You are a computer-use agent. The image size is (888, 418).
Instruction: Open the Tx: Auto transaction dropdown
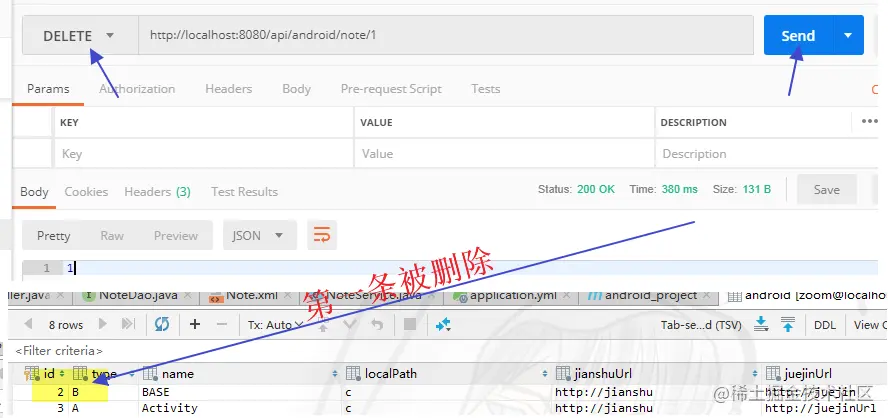point(275,325)
